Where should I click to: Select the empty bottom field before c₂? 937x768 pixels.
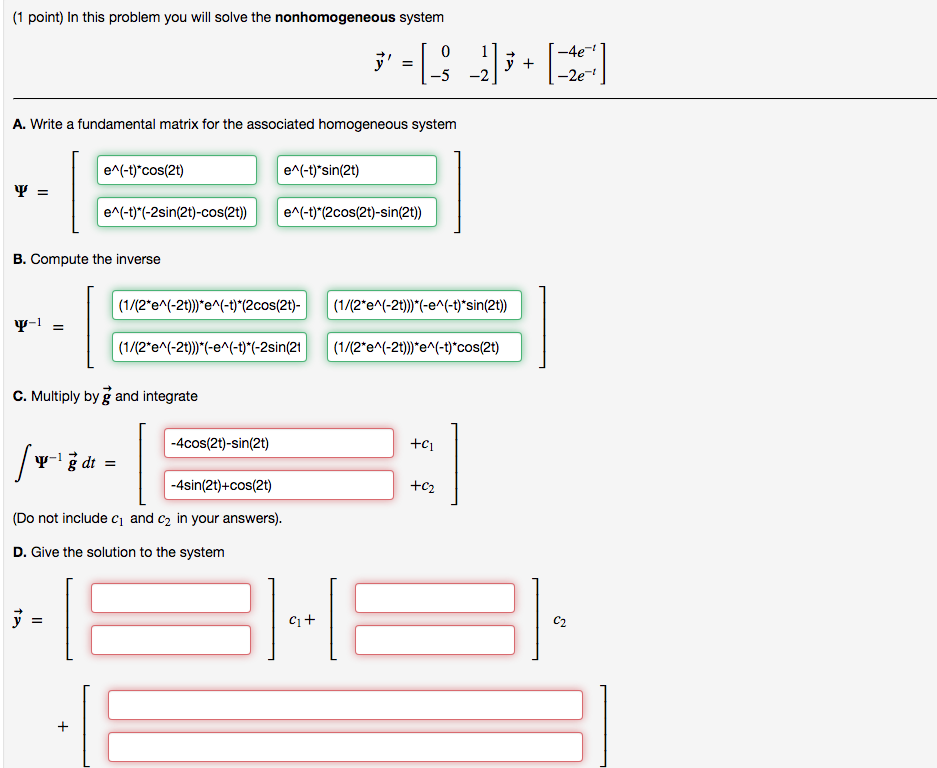434,639
